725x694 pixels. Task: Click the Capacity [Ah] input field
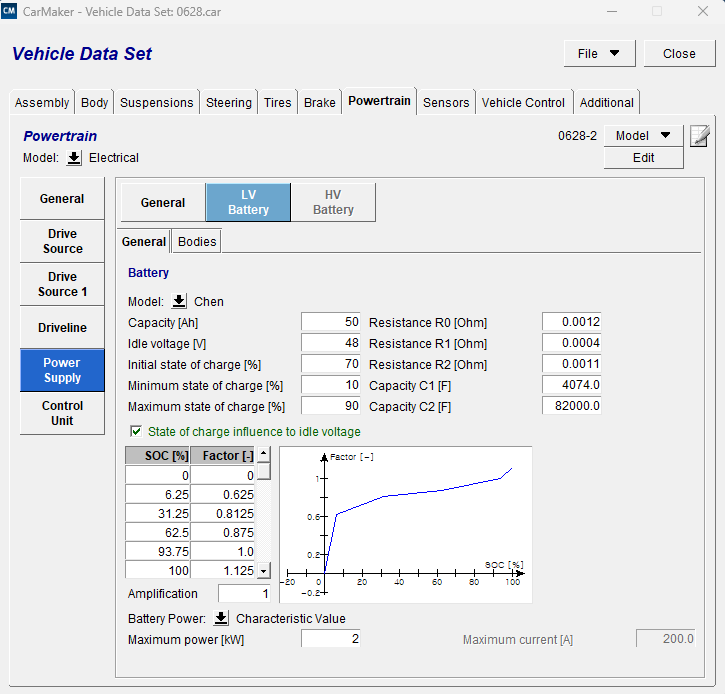tap(330, 322)
